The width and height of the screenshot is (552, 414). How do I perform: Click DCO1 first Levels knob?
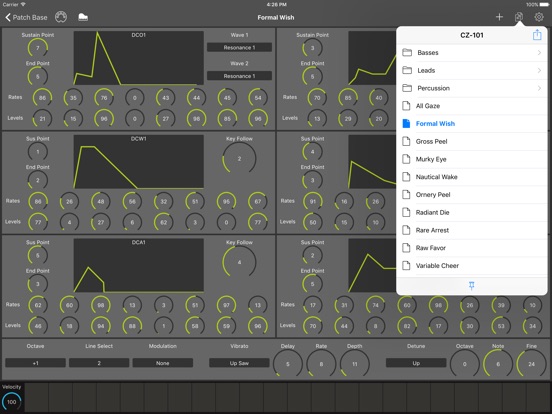[42, 119]
